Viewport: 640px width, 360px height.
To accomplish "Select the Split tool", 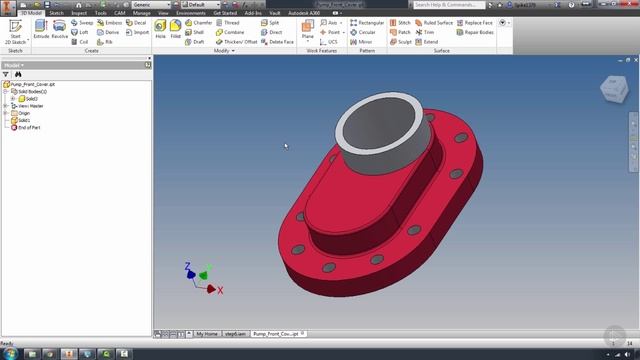I will coord(270,23).
